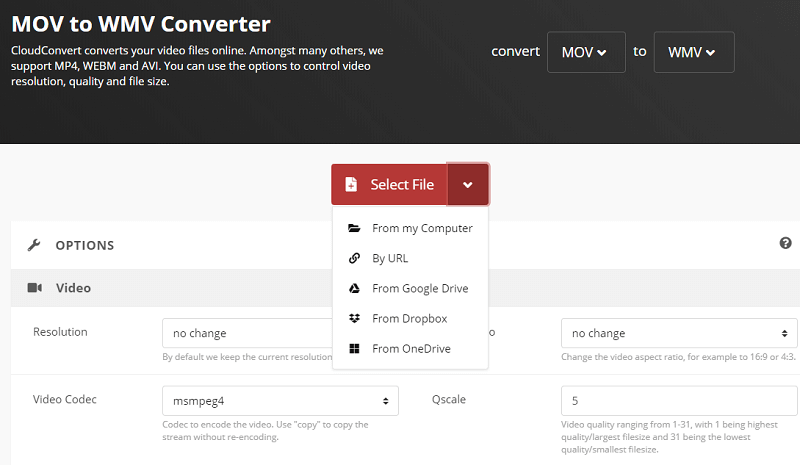Expand the Video Codec msmpeg4 dropdown
The width and height of the screenshot is (800, 465).
coord(280,401)
